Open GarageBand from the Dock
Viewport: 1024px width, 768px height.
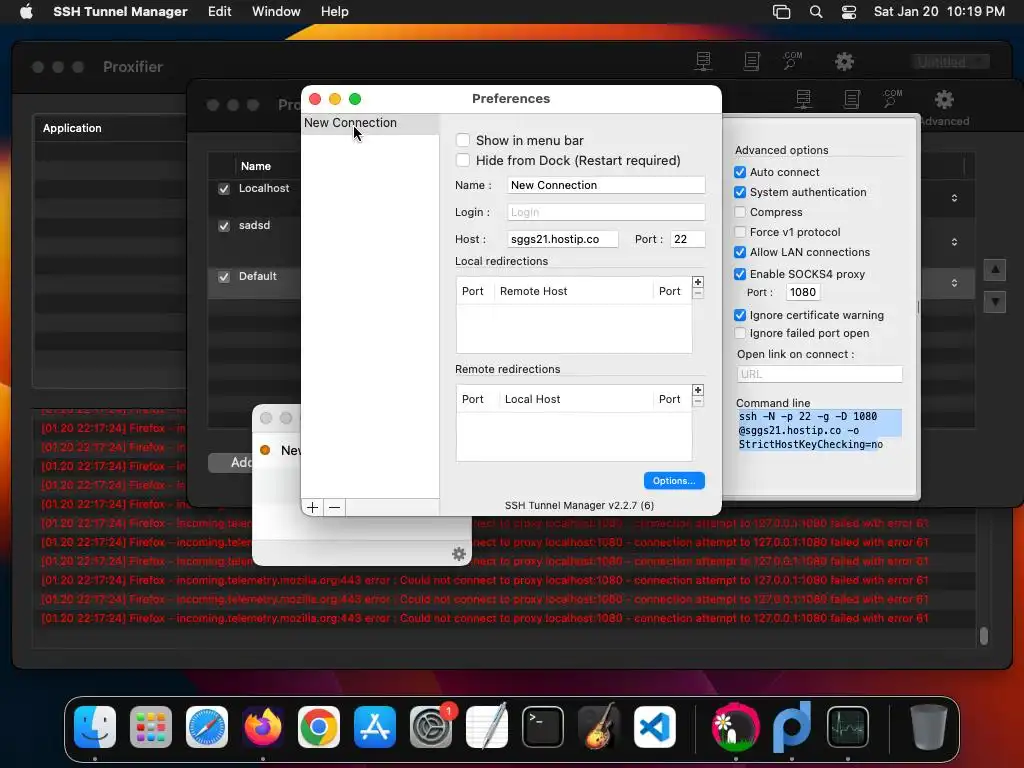click(x=599, y=727)
